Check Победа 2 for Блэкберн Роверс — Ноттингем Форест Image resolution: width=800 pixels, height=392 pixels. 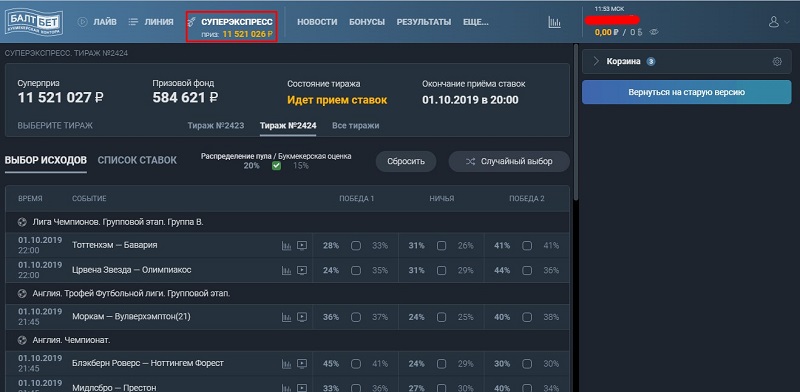527,364
